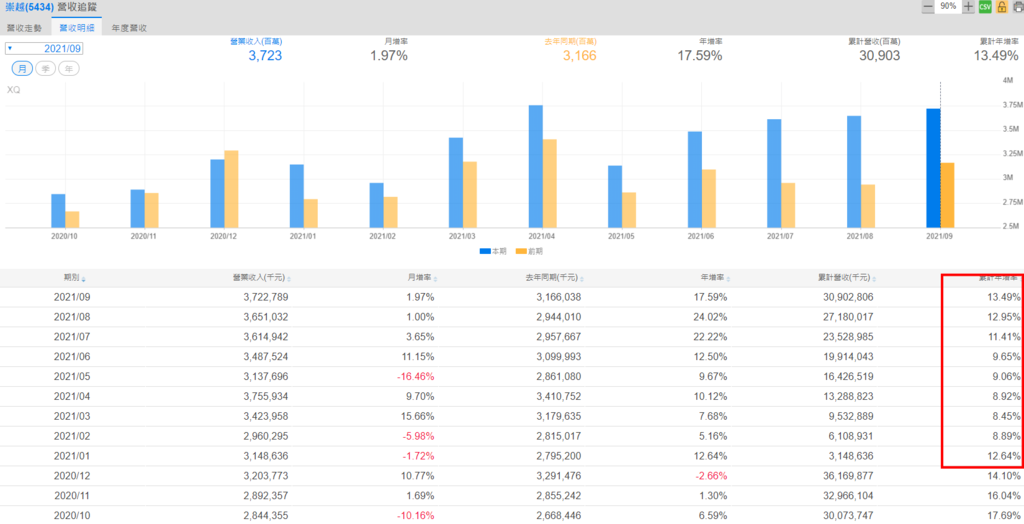Screen dimensions: 1024x524
Task: Click red yearly growth value -2.66%
Action: pyautogui.click(x=711, y=476)
